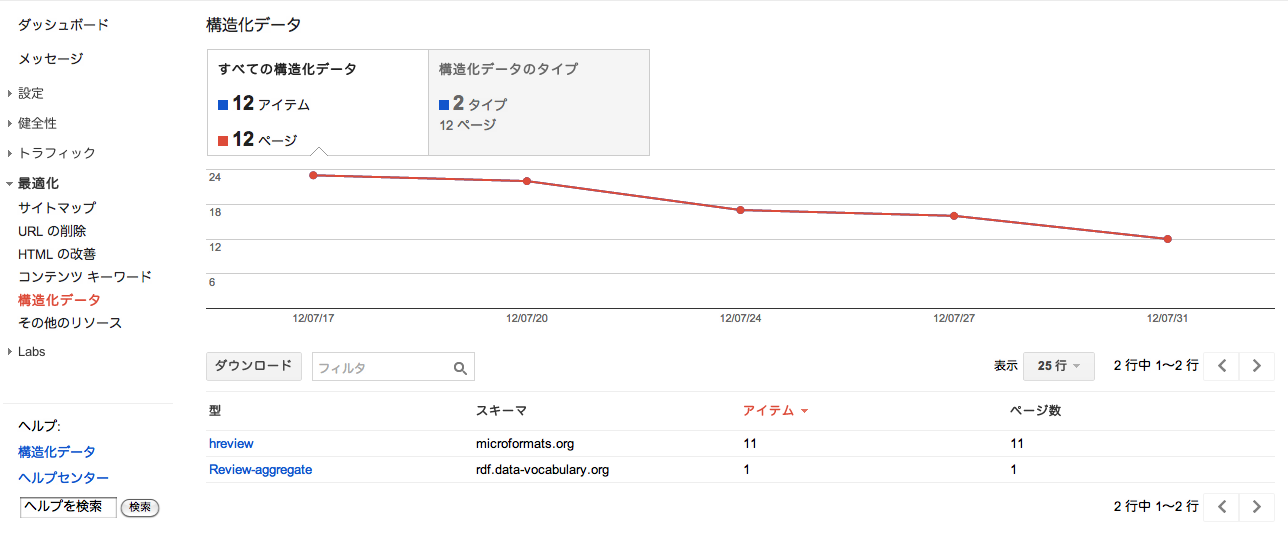
Task: Open the Review-aggregate link
Action: click(260, 469)
